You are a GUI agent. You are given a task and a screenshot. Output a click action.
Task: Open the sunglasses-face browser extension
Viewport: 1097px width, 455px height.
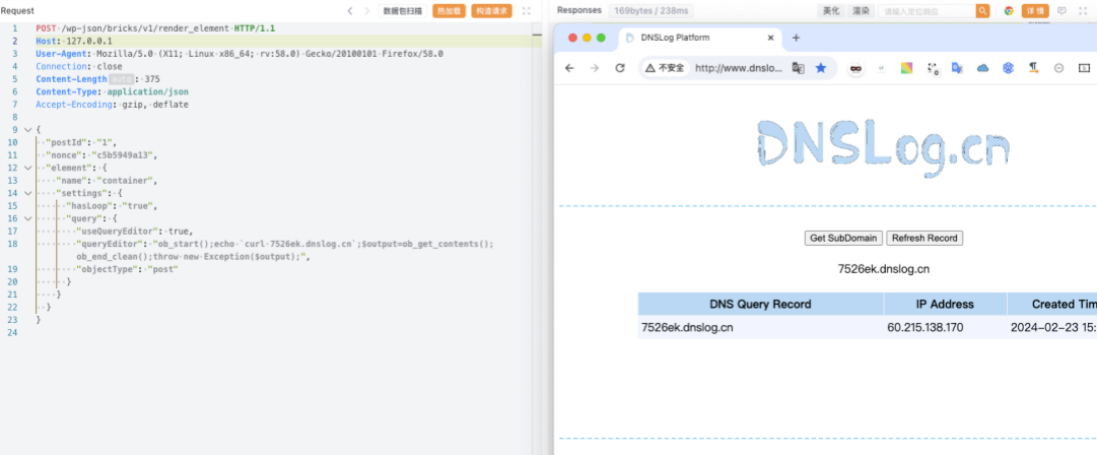pos(856,68)
